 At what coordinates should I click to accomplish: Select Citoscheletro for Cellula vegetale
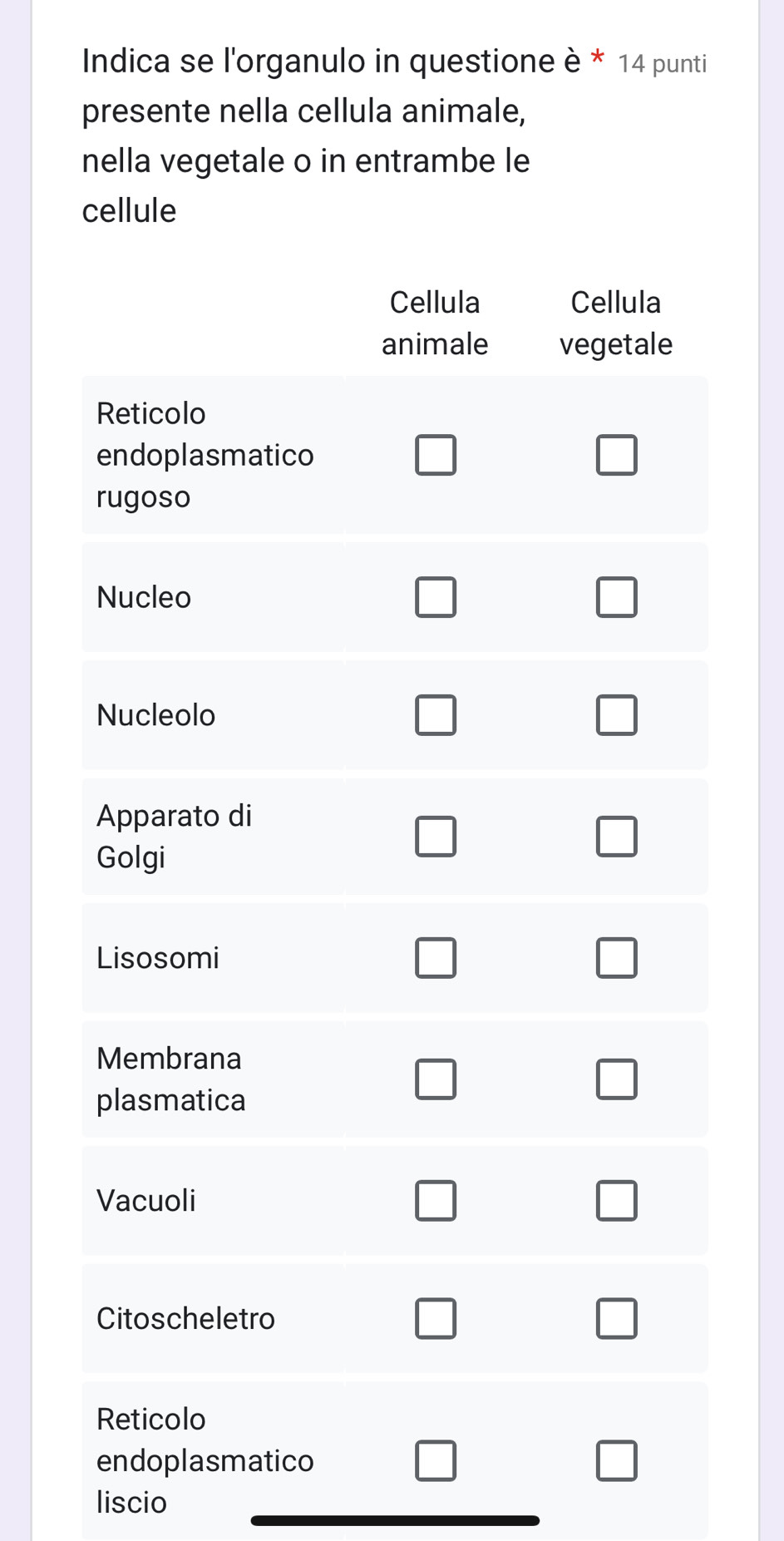pos(616,1319)
